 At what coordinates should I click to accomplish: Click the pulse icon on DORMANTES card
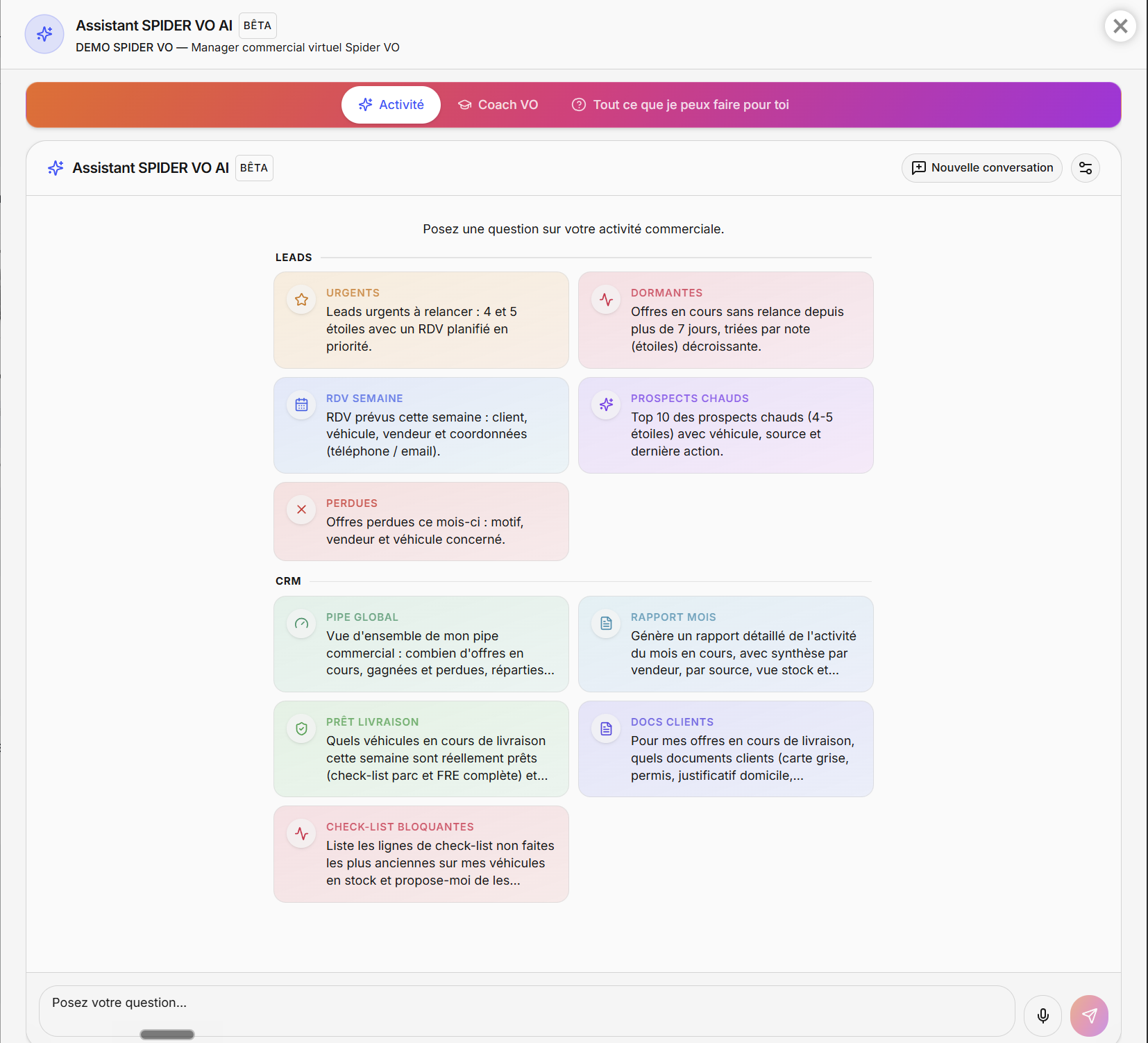pos(606,300)
